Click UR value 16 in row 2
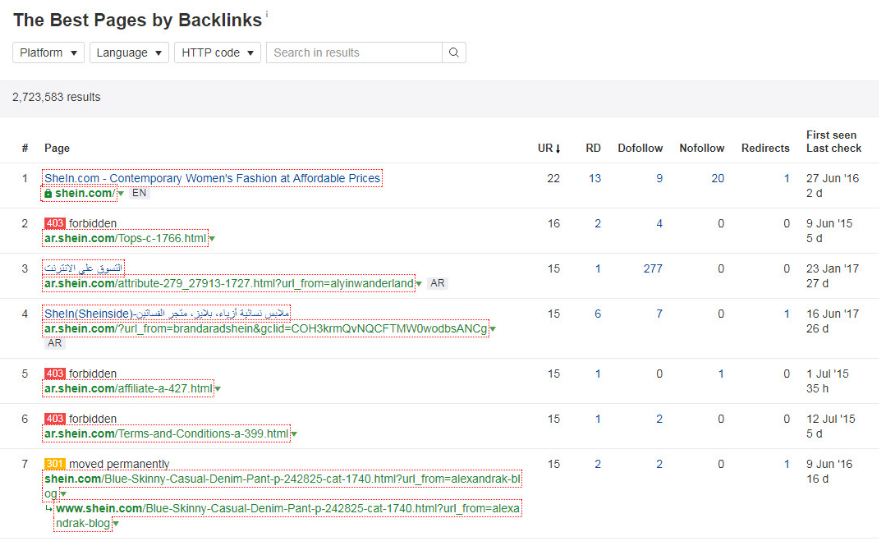This screenshot has width=879, height=544. click(x=553, y=224)
